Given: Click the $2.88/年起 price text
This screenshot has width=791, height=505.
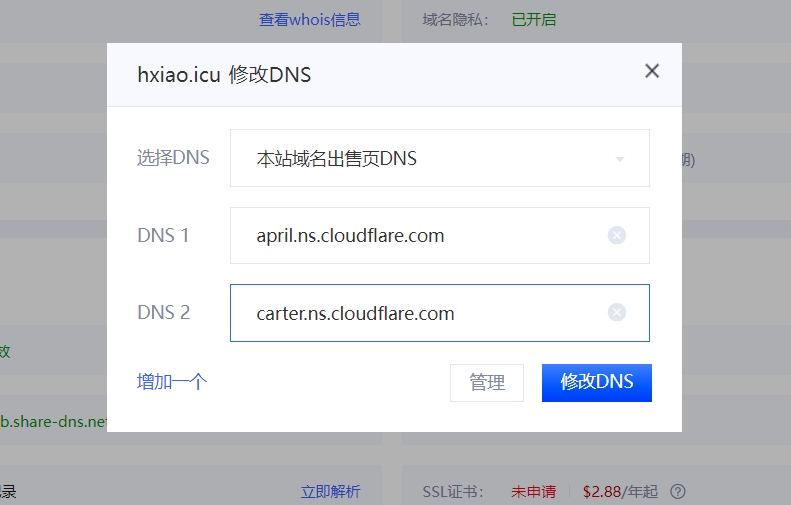Looking at the screenshot, I should [620, 491].
